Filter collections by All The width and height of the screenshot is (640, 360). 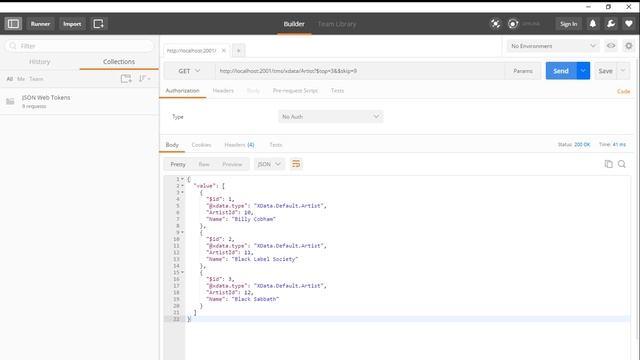coord(10,79)
